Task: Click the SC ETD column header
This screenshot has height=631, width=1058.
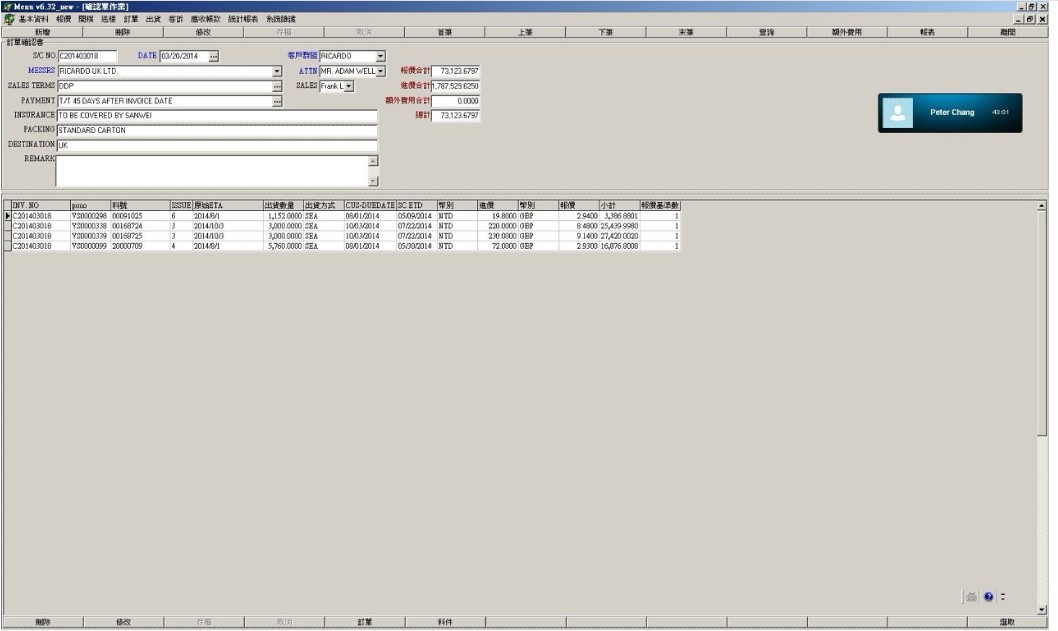Action: 416,205
